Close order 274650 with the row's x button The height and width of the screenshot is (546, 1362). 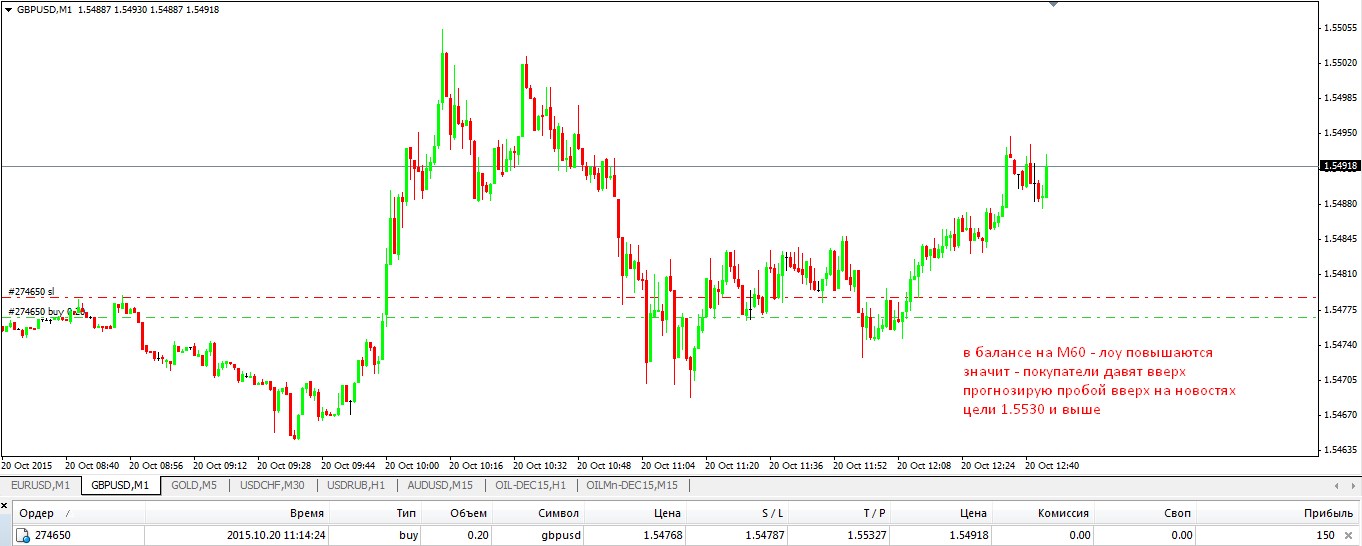1350,535
